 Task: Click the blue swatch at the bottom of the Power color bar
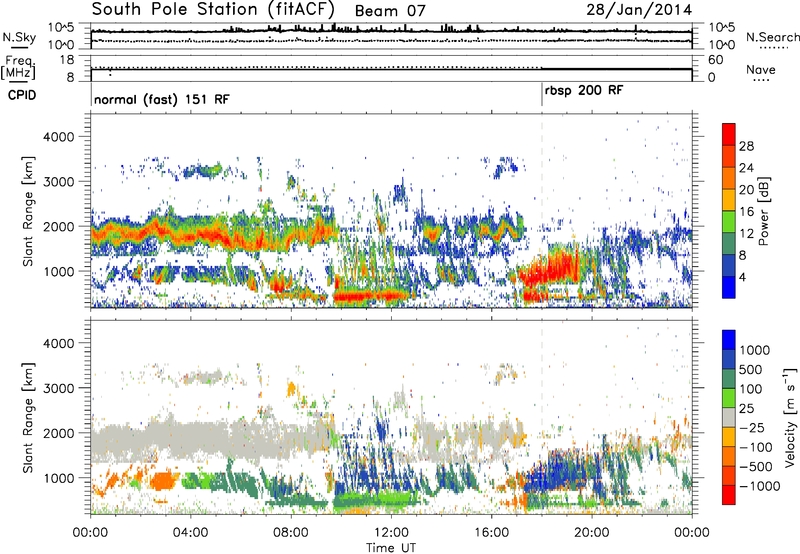(x=729, y=287)
